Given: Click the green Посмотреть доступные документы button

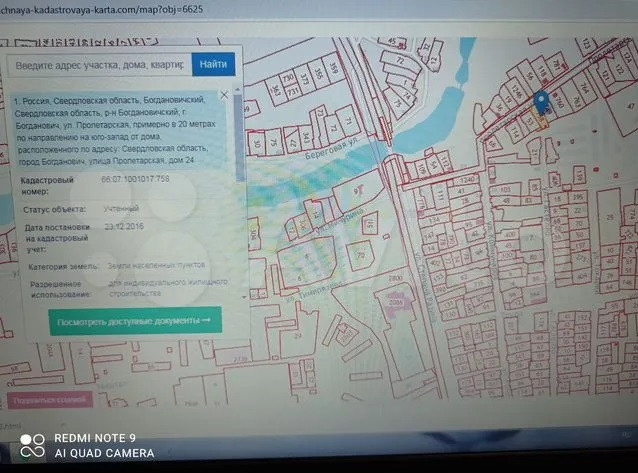Looking at the screenshot, I should coord(135,321).
